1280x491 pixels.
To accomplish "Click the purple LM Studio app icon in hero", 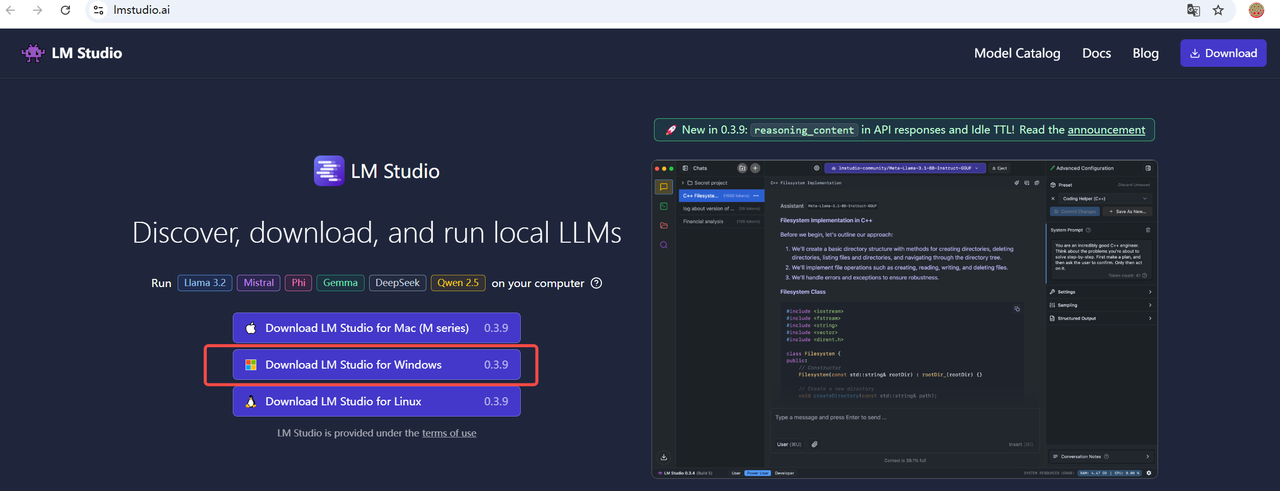I will click(329, 171).
